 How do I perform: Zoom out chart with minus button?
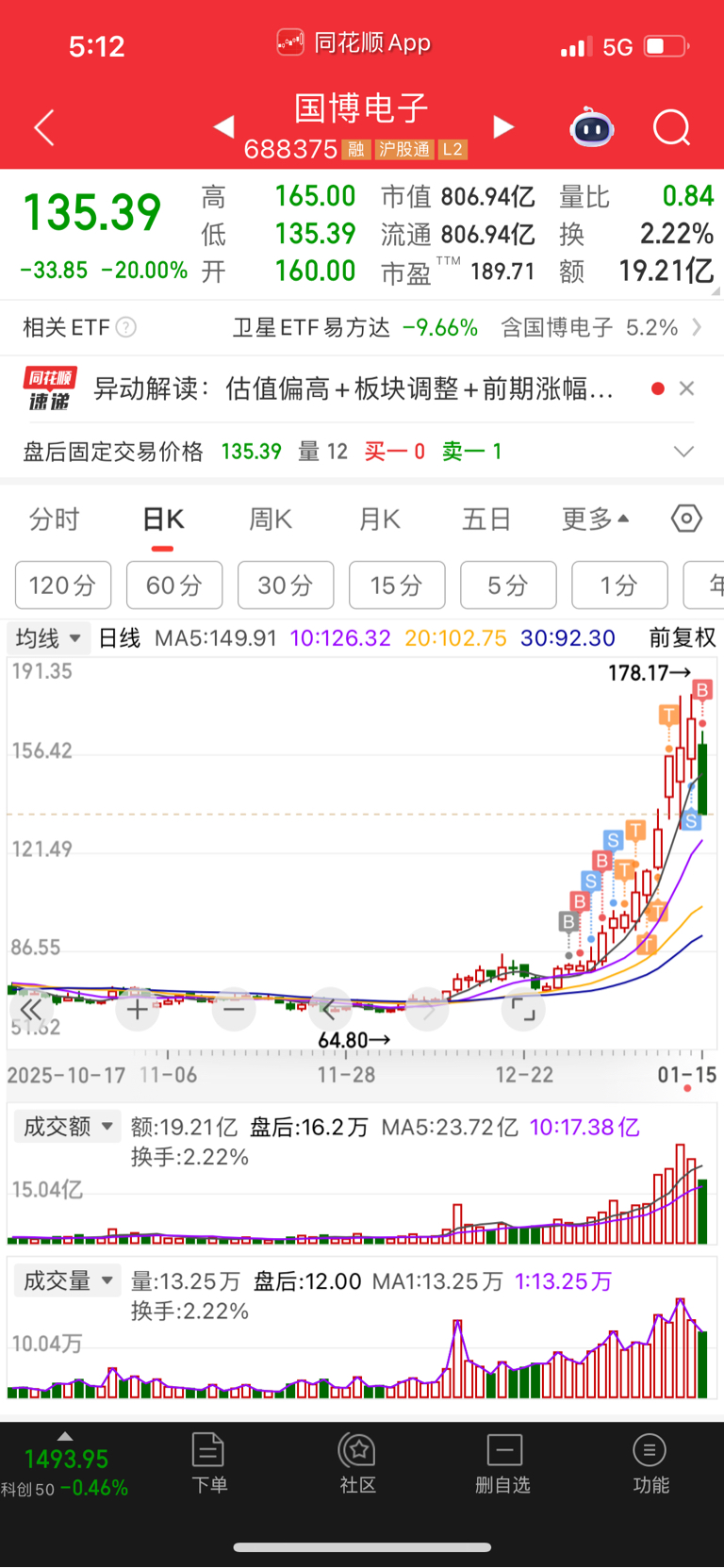[234, 1011]
